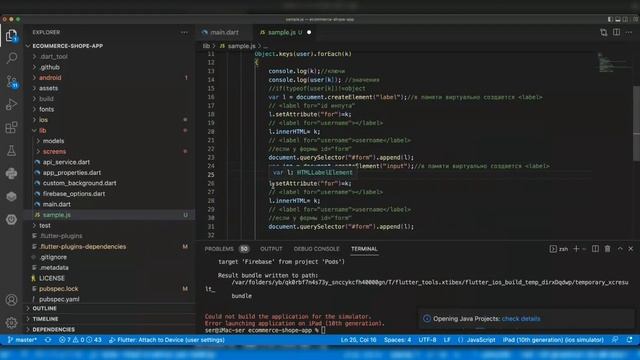Click the new terminal plus icon
Screen dimensions: 640x360
576,249
